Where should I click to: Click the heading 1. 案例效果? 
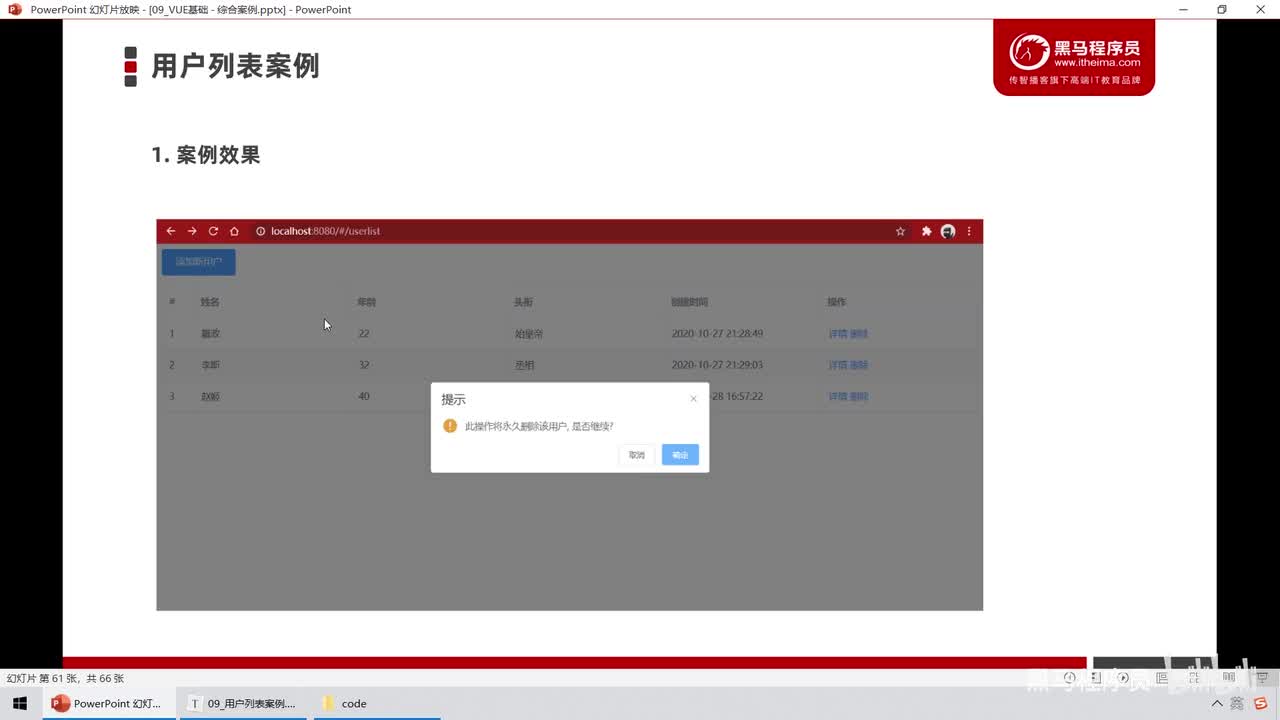206,155
